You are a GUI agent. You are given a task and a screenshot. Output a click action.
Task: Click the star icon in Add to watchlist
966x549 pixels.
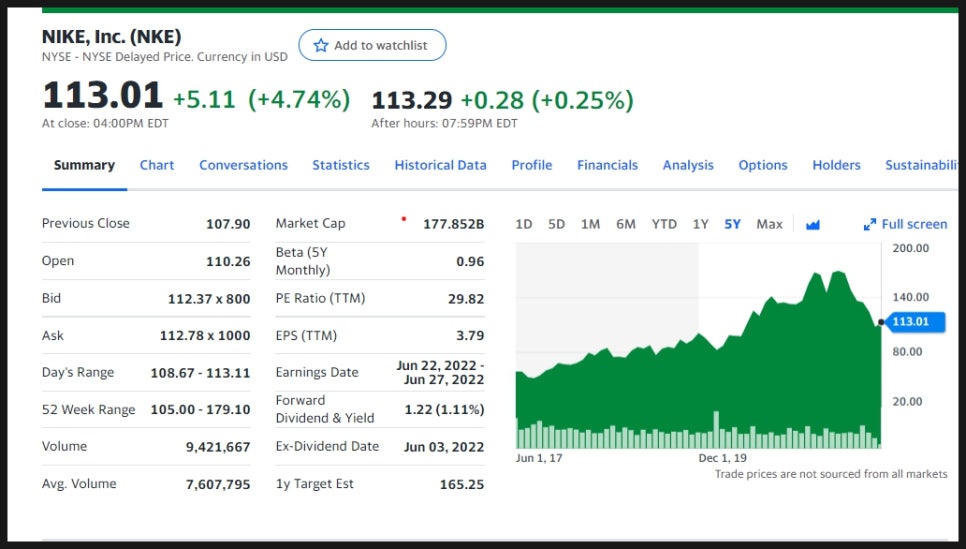pyautogui.click(x=320, y=46)
